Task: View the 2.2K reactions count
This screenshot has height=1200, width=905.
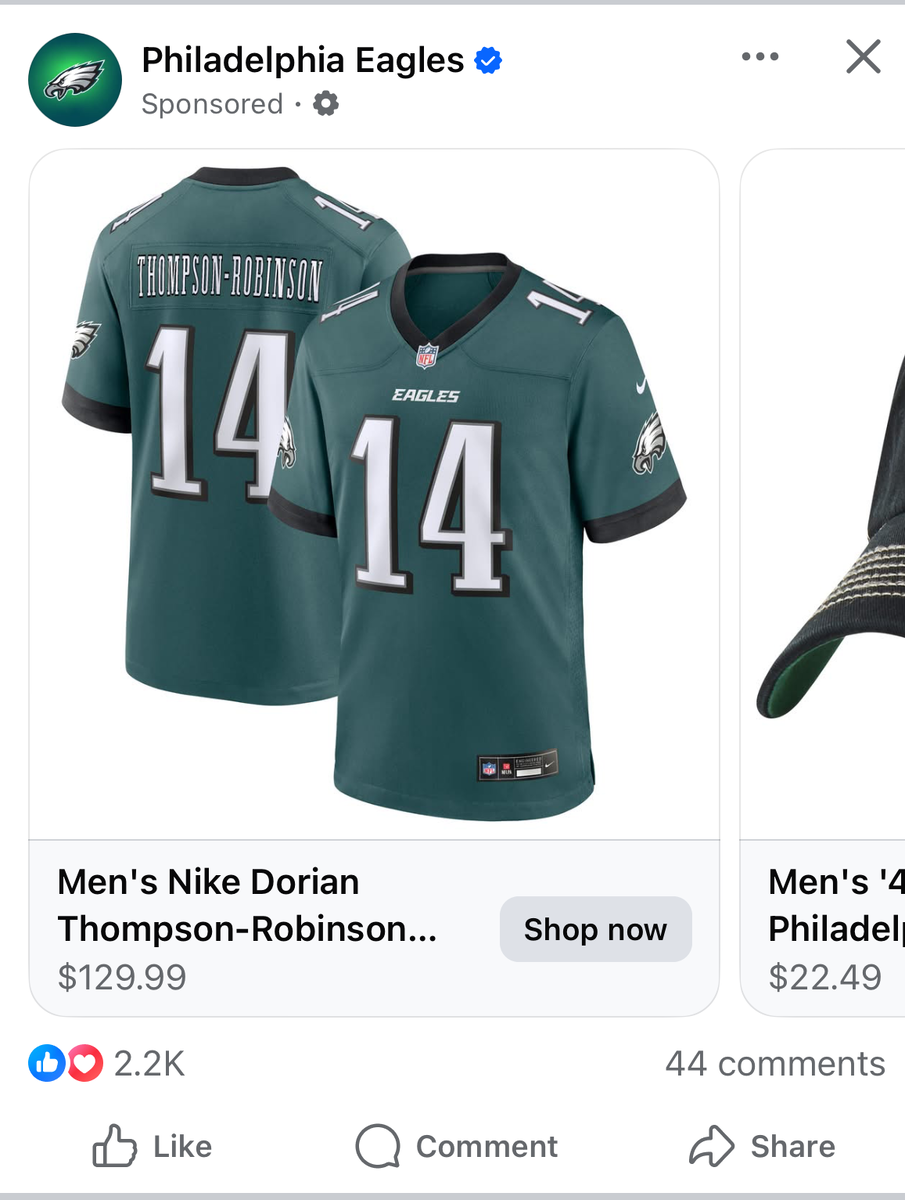Action: (x=149, y=1064)
